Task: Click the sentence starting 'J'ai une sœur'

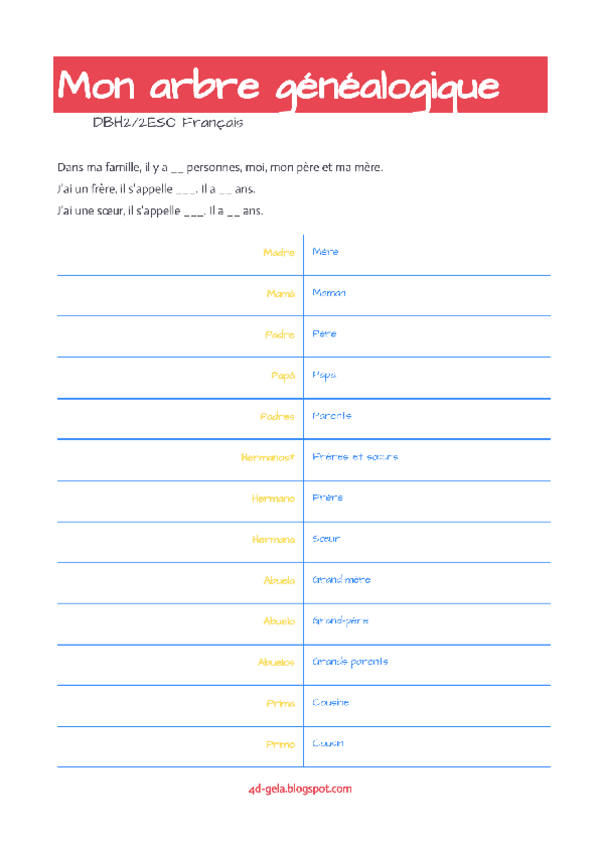Action: [x=159, y=210]
